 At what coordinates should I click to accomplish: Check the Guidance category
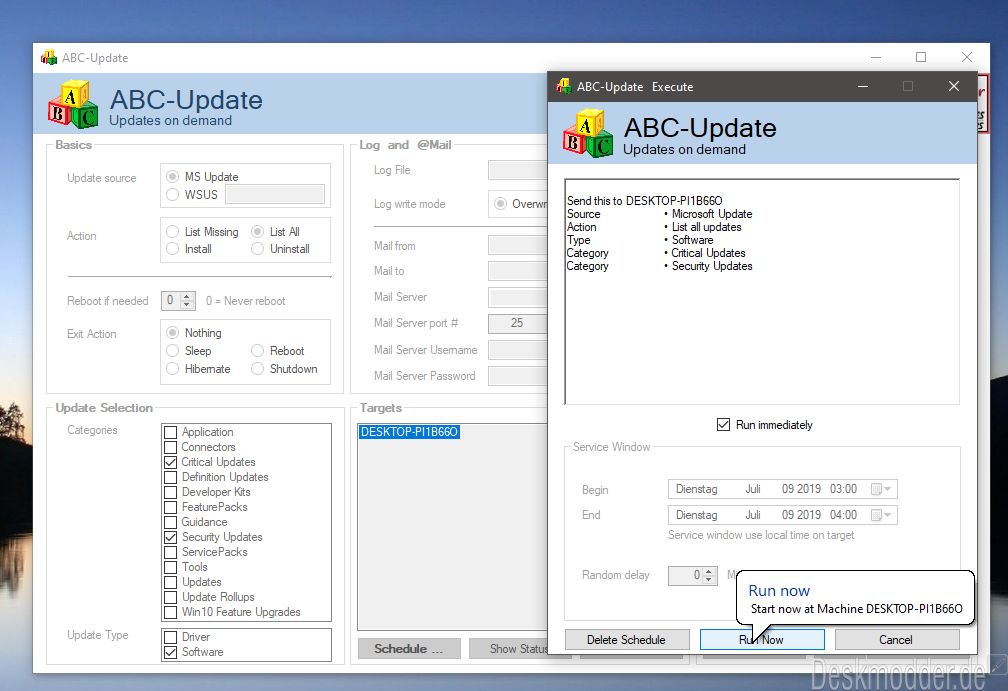170,522
